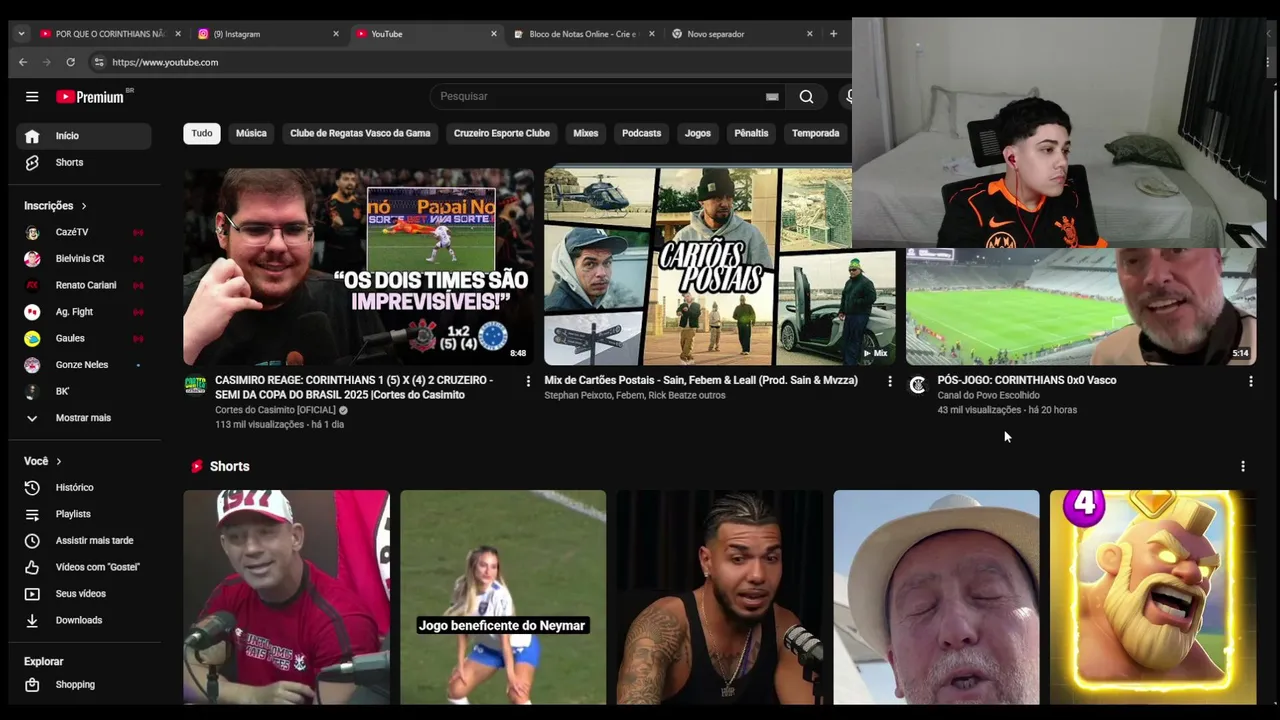Go to Início in sidebar
1280x720 pixels.
pos(84,136)
